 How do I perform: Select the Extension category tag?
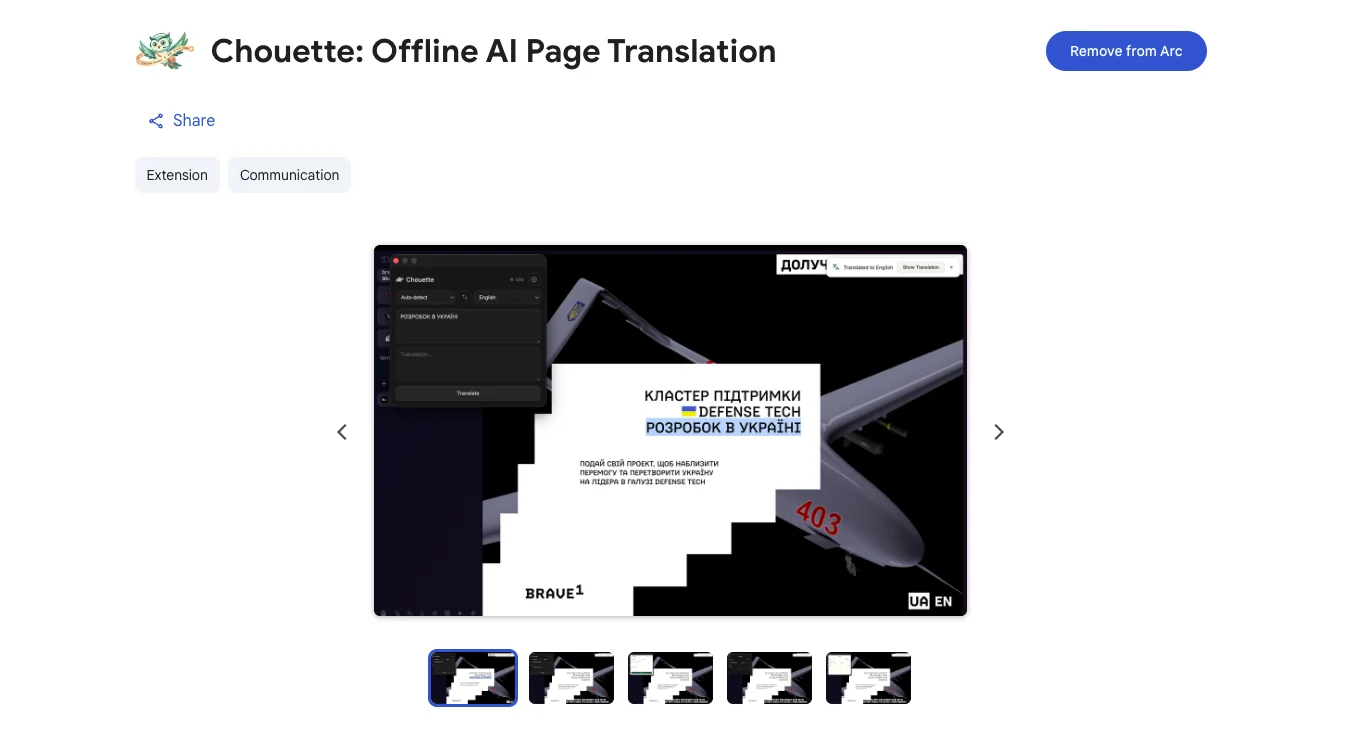click(x=177, y=175)
